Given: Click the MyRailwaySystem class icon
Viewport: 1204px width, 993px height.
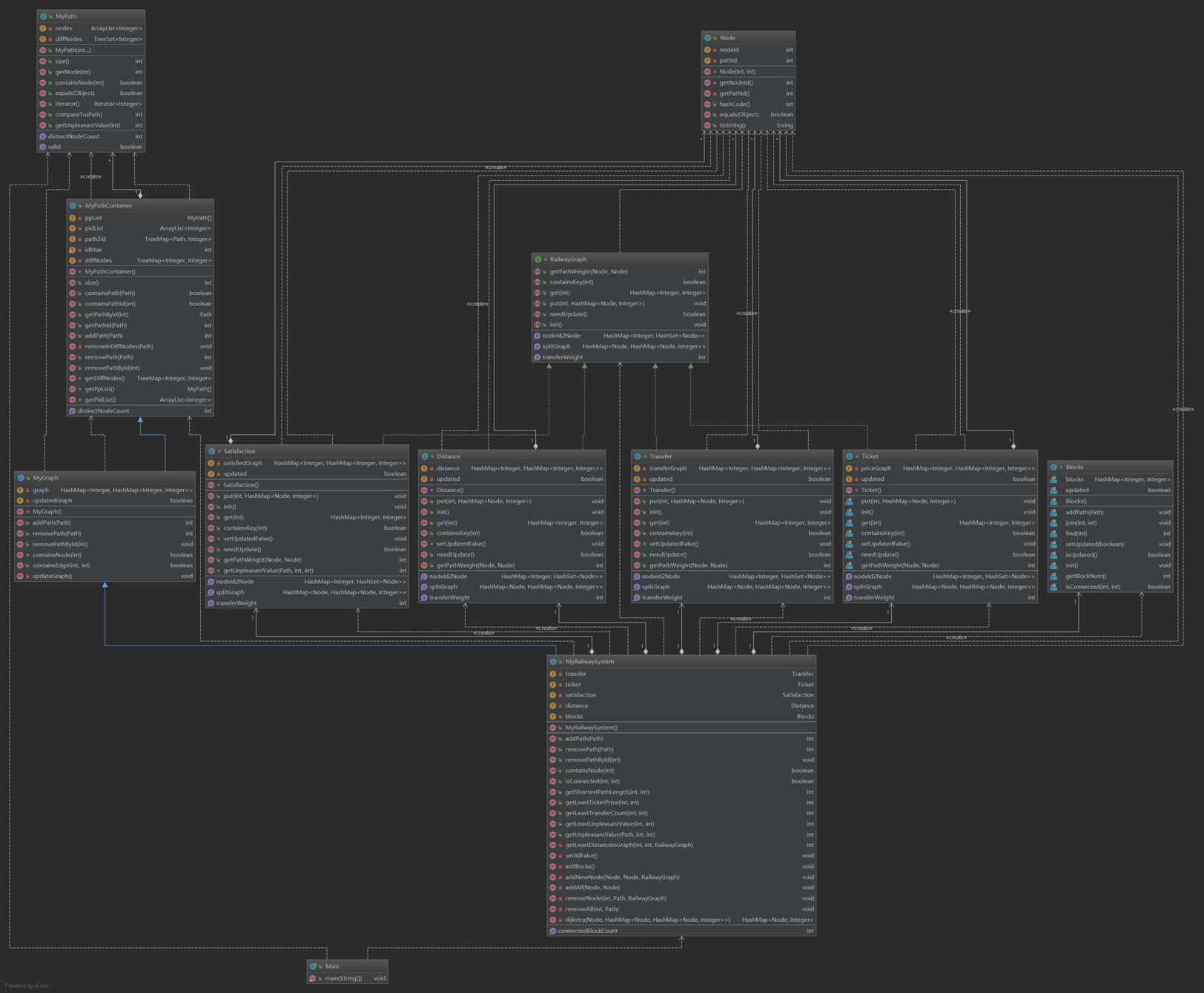Looking at the screenshot, I should (553, 662).
